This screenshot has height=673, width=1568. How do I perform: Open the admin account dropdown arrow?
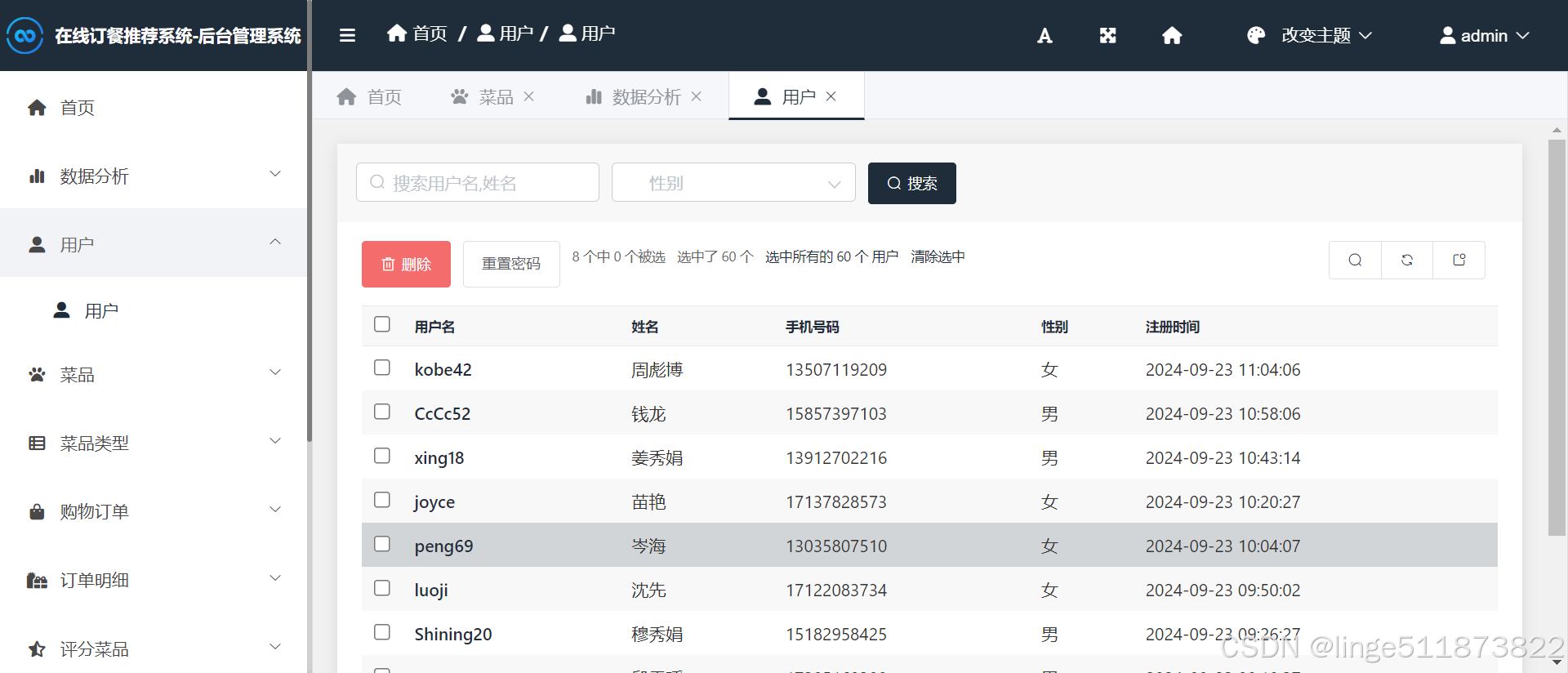[1523, 35]
